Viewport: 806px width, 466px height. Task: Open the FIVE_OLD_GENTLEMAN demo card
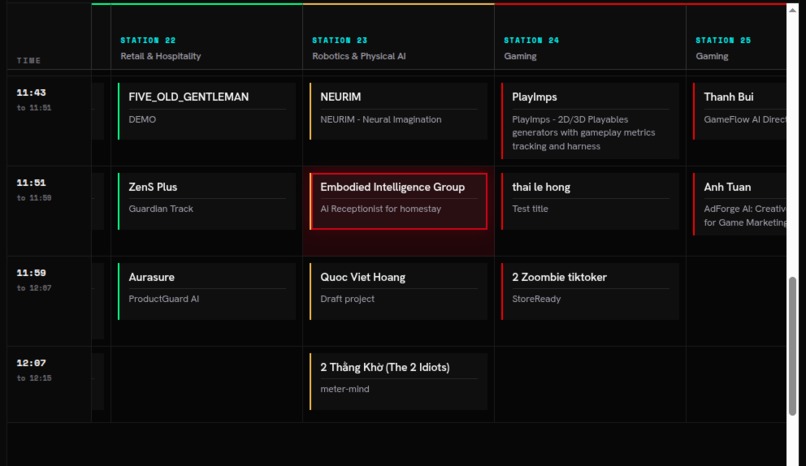point(207,111)
